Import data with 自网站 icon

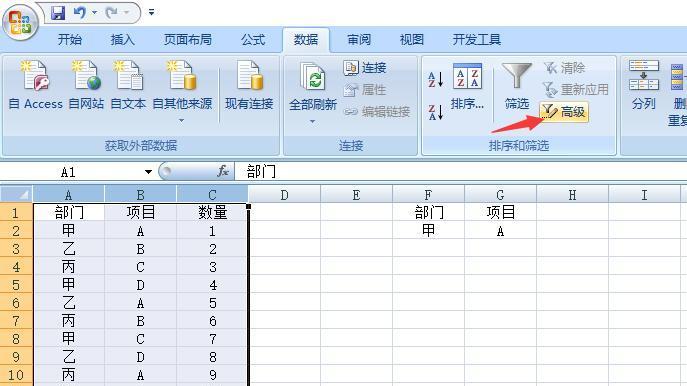[86, 85]
